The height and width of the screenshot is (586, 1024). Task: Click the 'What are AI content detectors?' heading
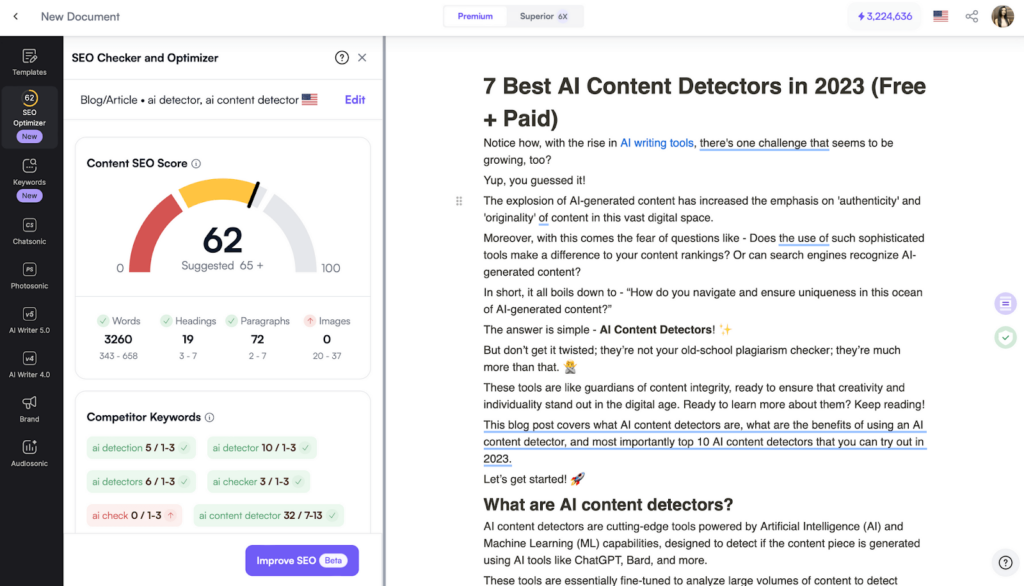pos(608,504)
